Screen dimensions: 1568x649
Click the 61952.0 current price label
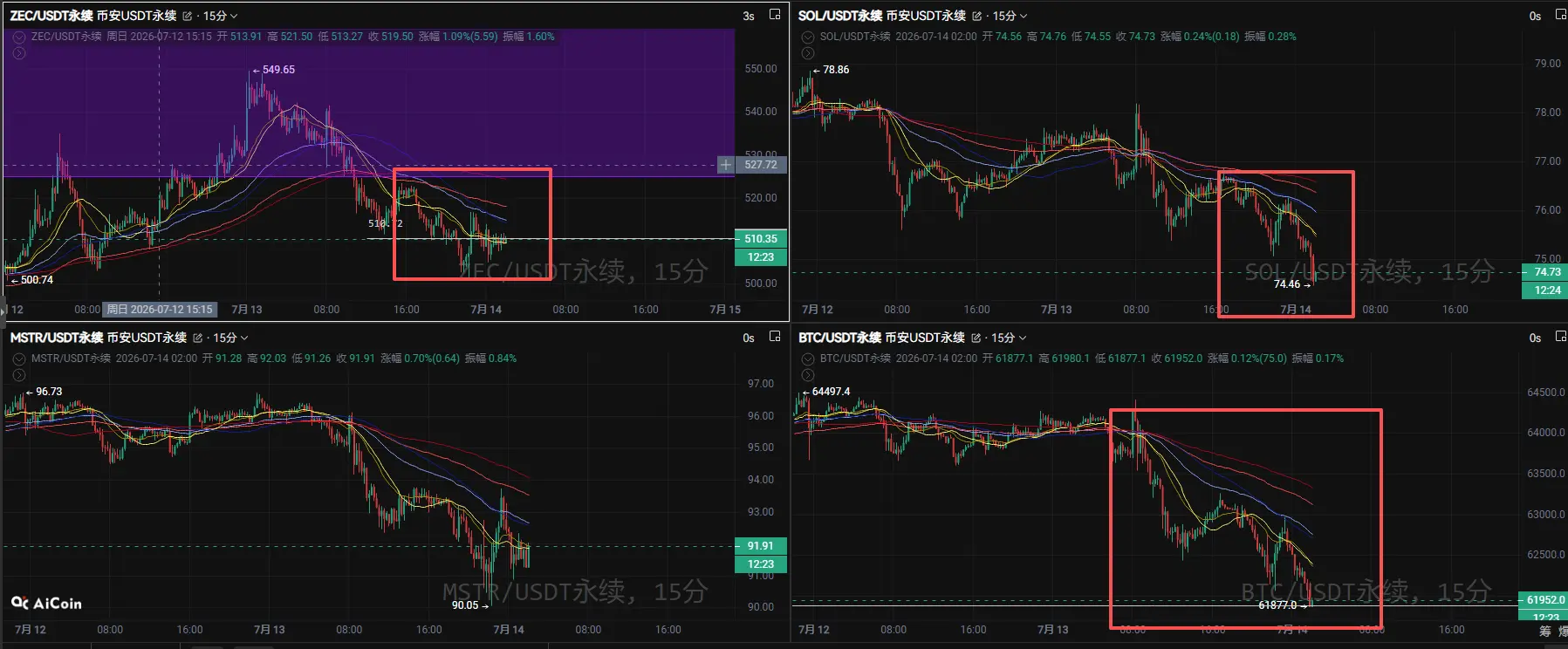point(1545,600)
